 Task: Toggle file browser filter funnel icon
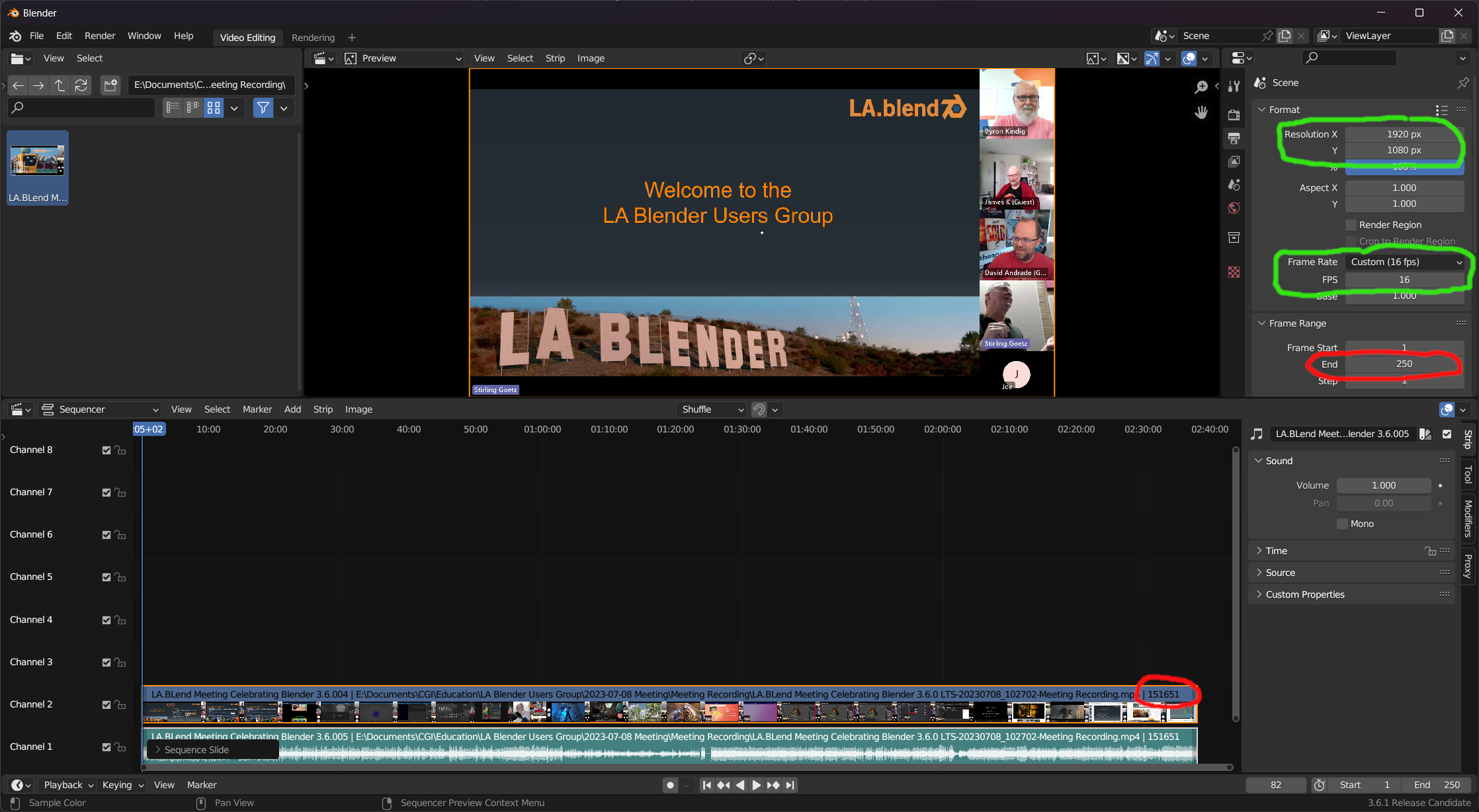point(263,108)
